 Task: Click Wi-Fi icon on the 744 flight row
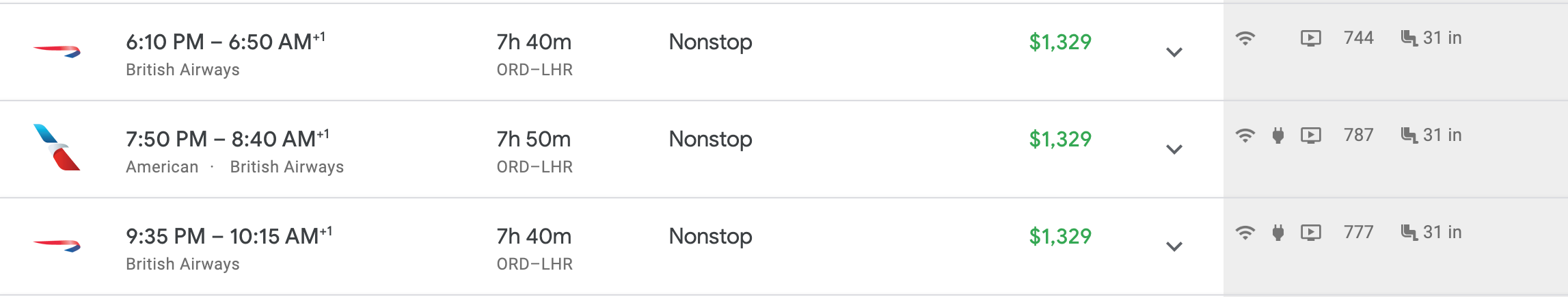(x=1245, y=38)
